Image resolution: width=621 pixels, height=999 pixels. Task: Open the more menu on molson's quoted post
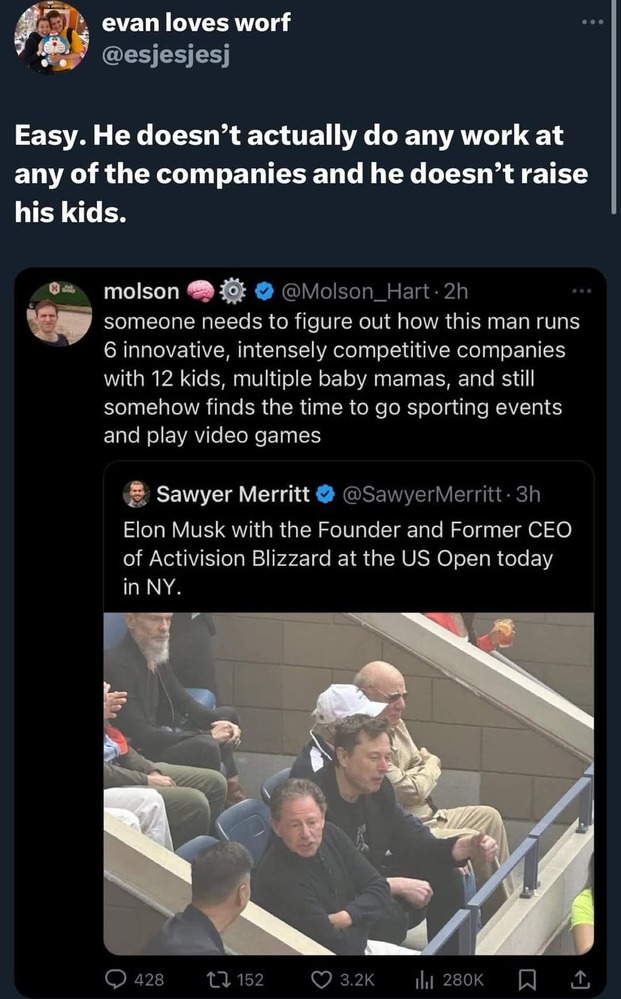pyautogui.click(x=581, y=291)
